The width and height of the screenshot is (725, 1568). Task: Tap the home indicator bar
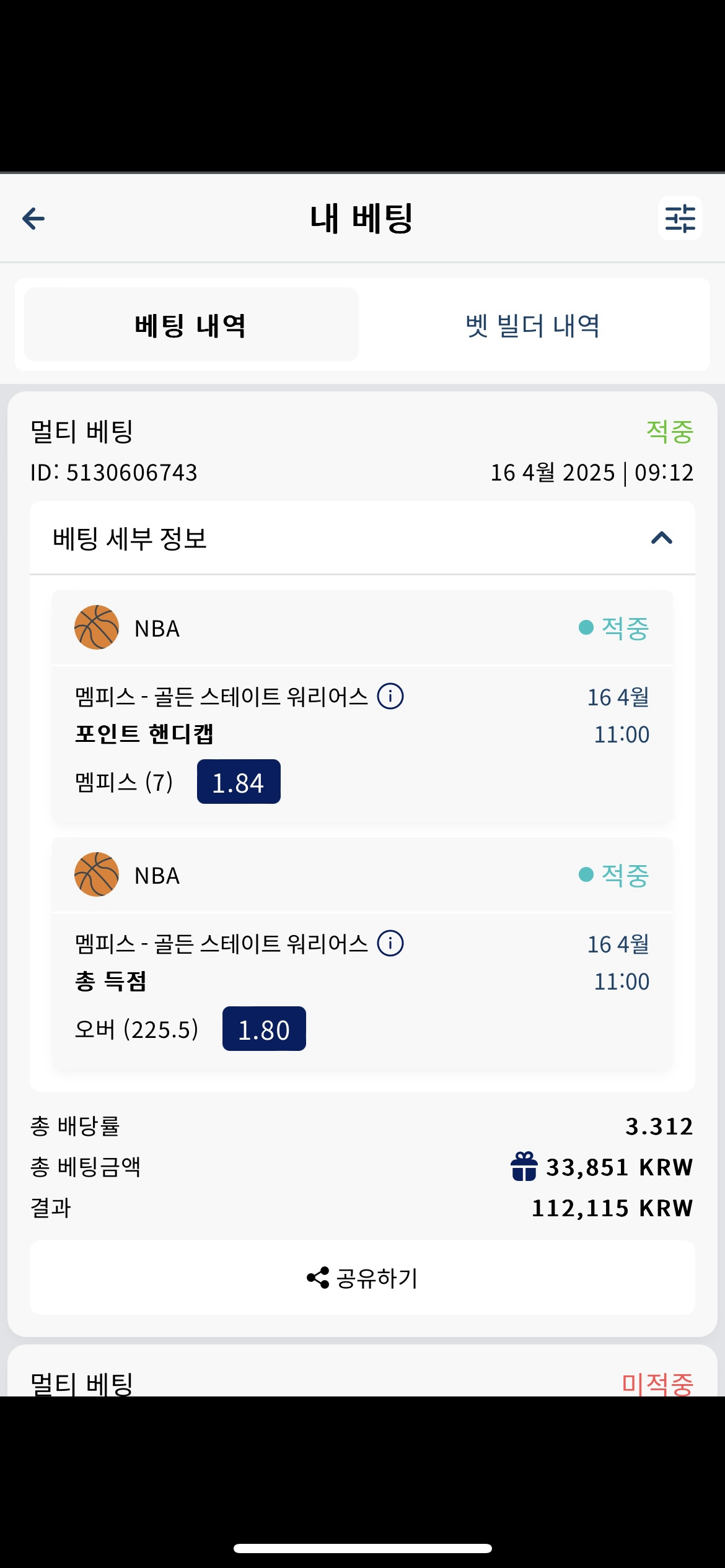pyautogui.click(x=362, y=1548)
